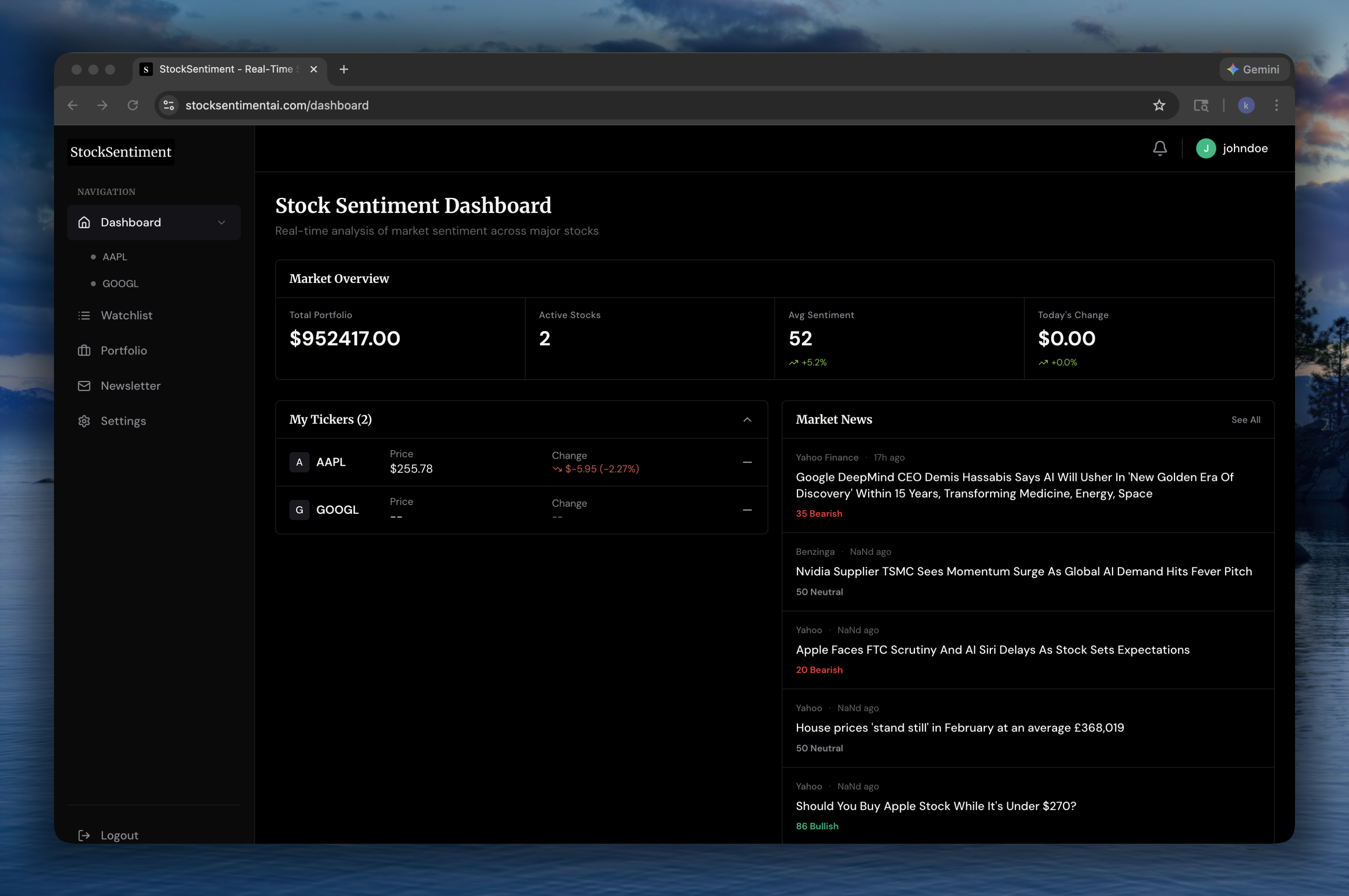
Task: Open the Portfolio section
Action: point(124,350)
